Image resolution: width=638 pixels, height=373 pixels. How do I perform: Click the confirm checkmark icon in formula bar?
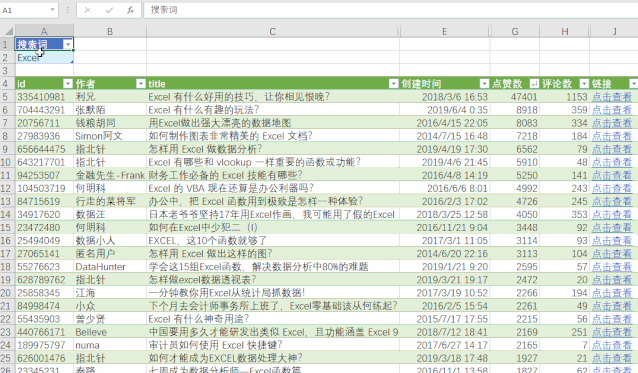(109, 10)
